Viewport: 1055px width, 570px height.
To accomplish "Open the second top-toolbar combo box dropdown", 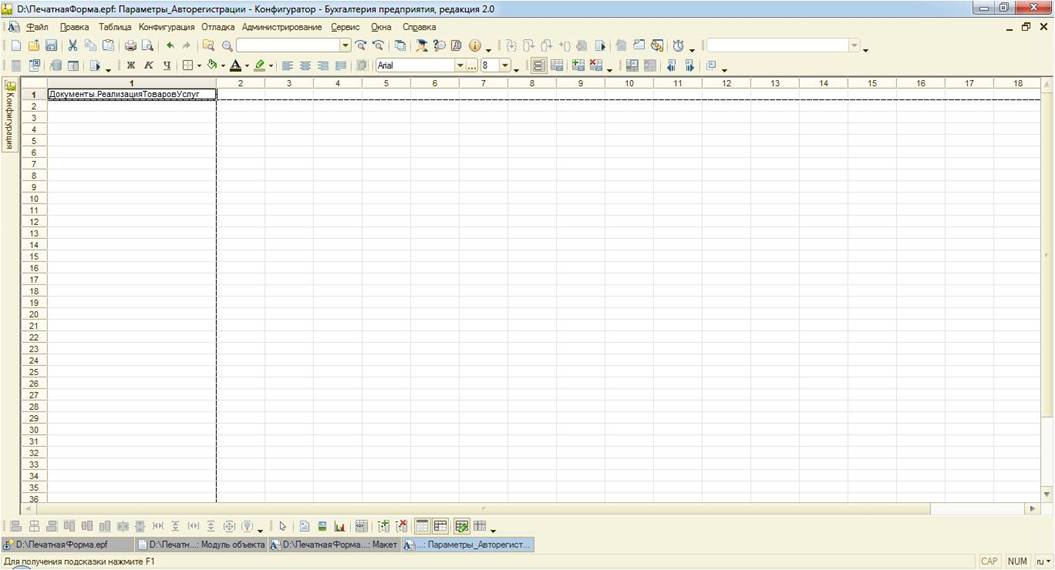I will pos(854,46).
